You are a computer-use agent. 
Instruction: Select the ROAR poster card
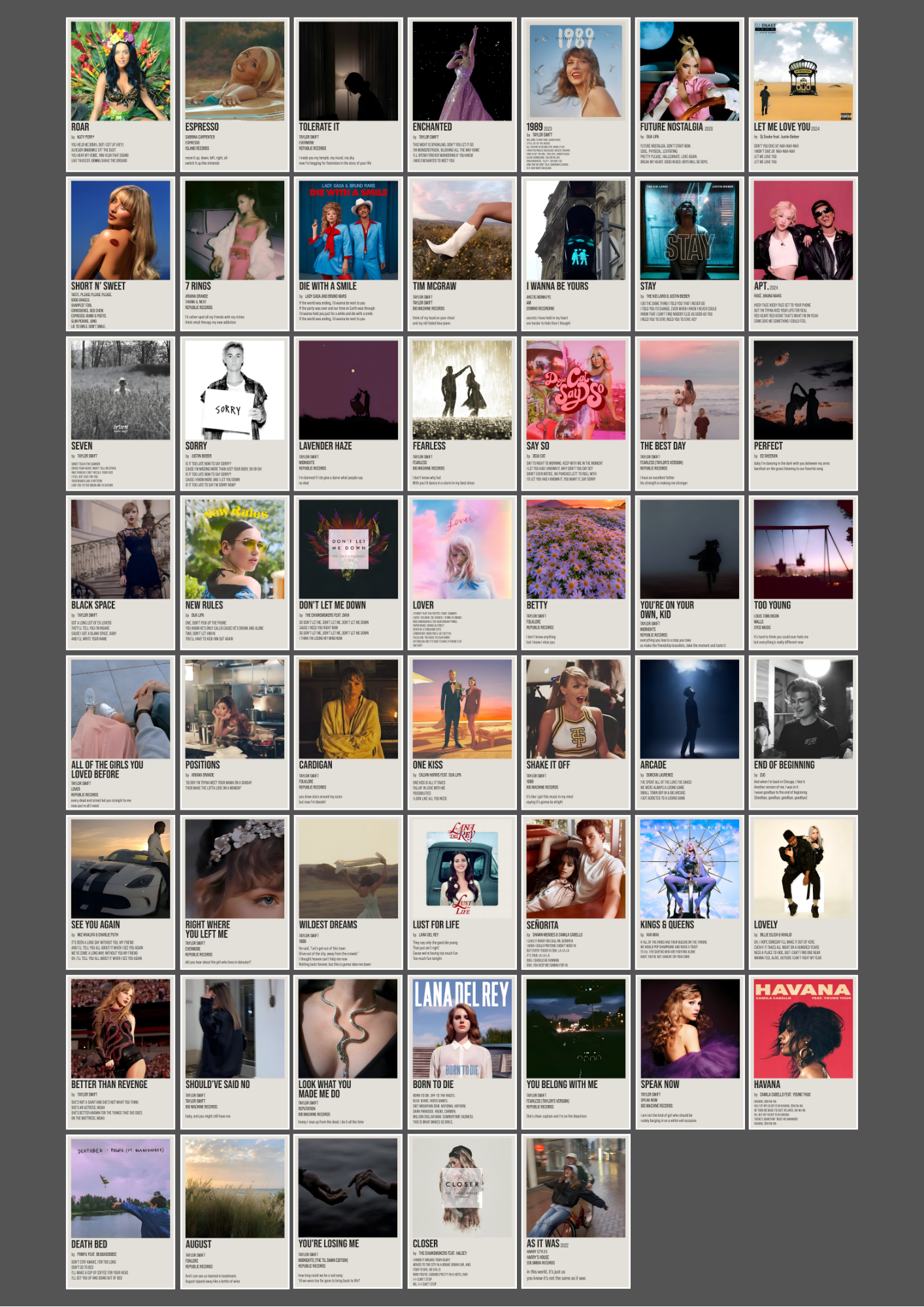120,95
